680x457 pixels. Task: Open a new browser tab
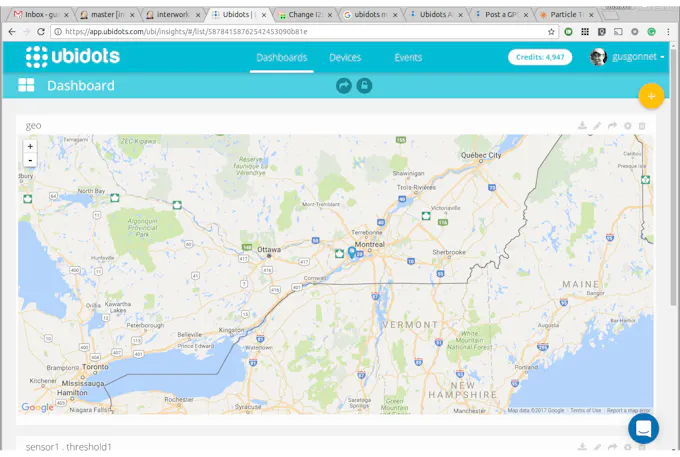coord(610,16)
